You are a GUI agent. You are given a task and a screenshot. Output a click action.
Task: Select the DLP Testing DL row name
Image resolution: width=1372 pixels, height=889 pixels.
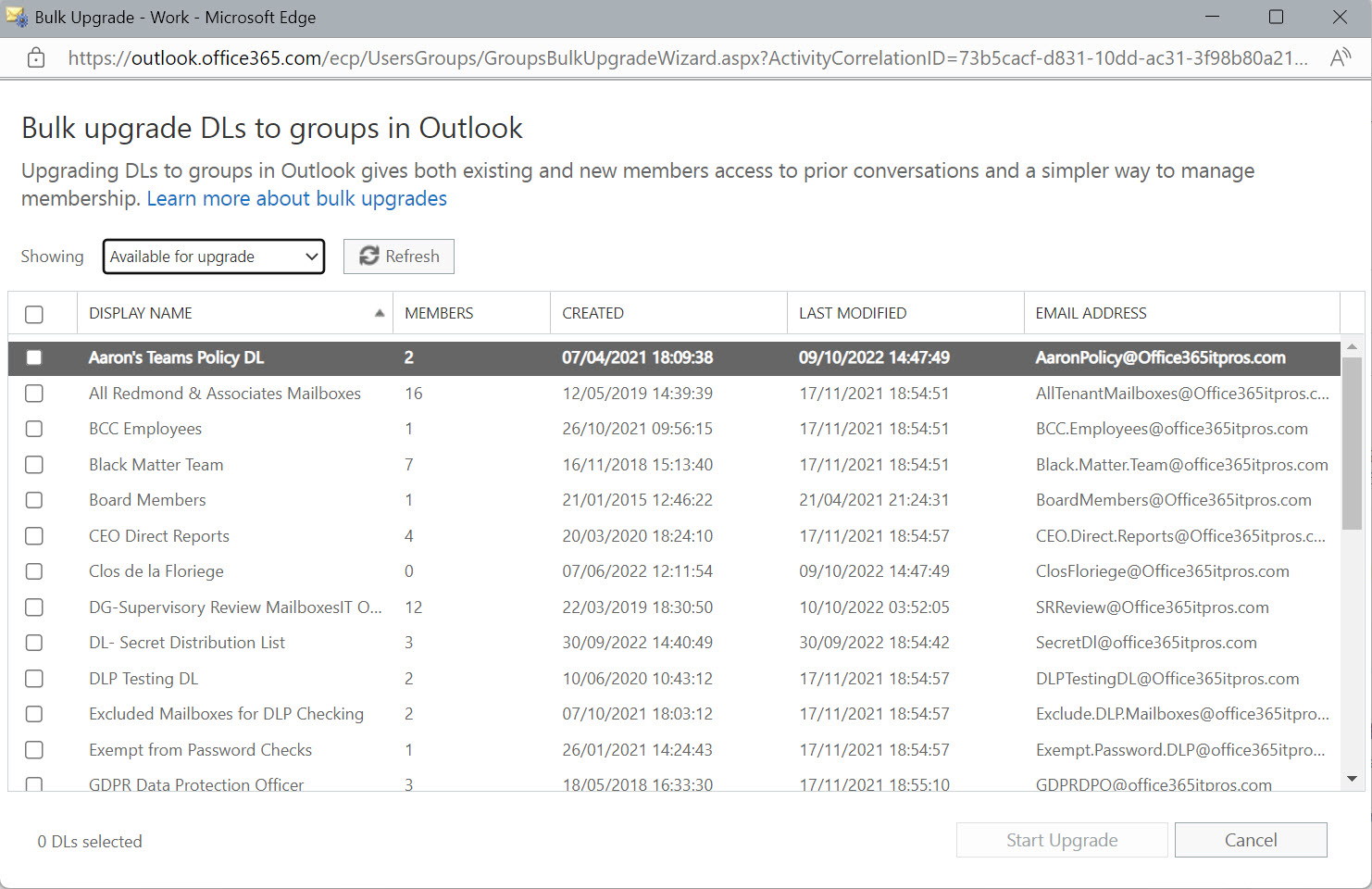143,679
